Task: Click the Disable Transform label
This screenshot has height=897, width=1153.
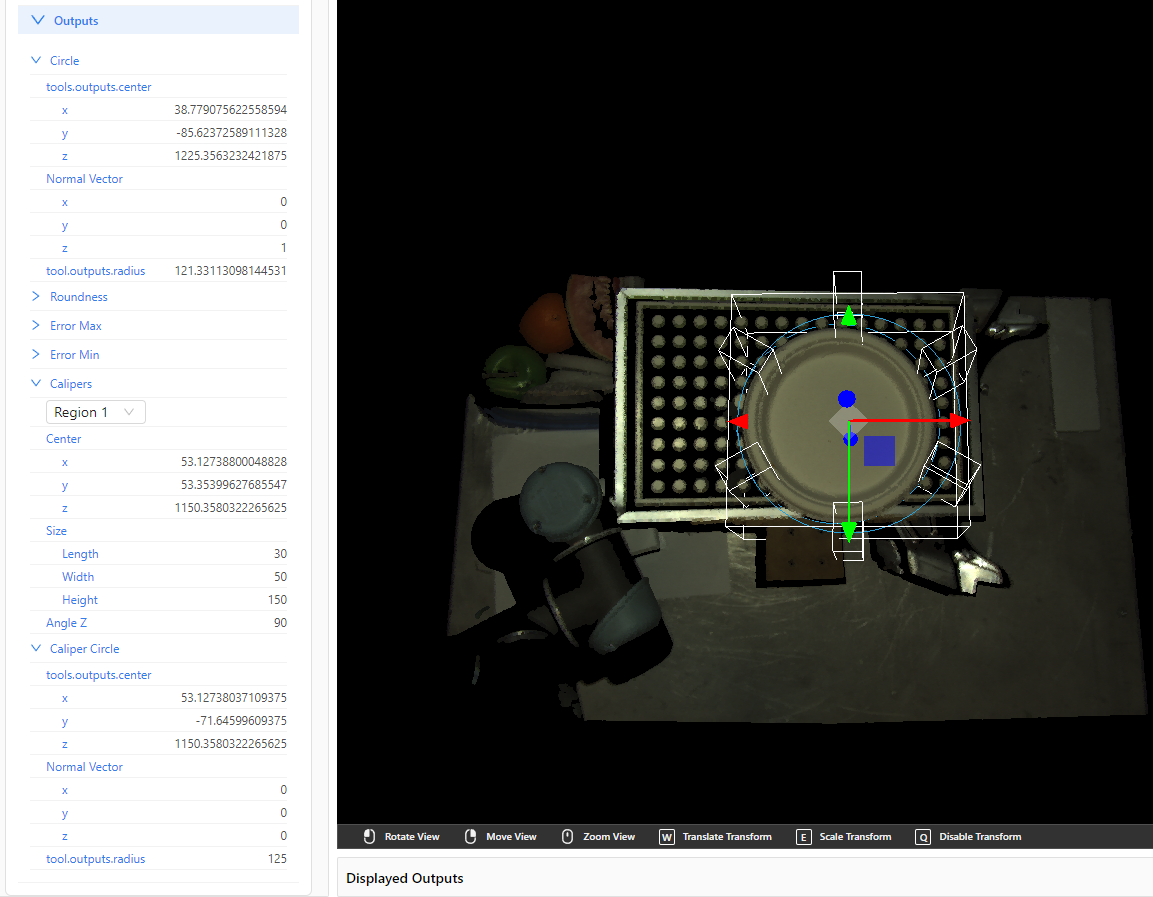Action: pyautogui.click(x=980, y=837)
